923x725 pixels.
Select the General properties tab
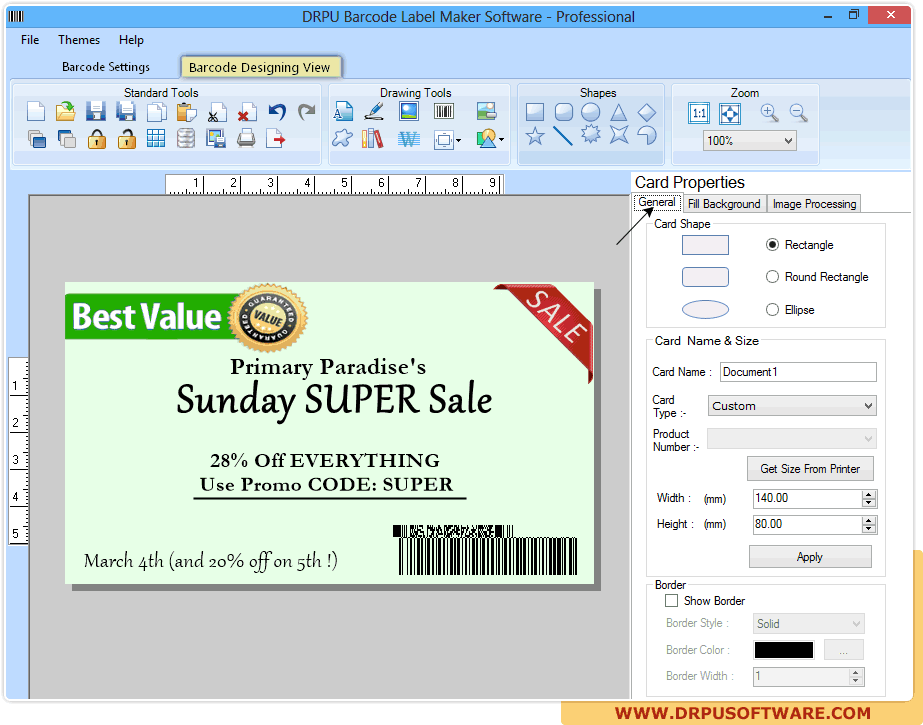pyautogui.click(x=657, y=202)
